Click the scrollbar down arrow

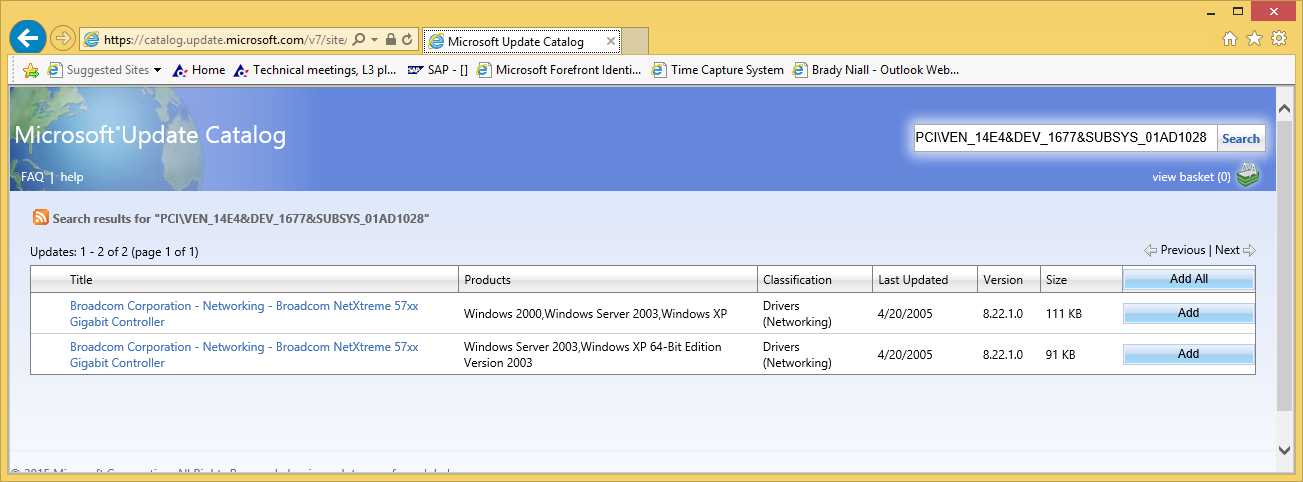coord(1284,449)
